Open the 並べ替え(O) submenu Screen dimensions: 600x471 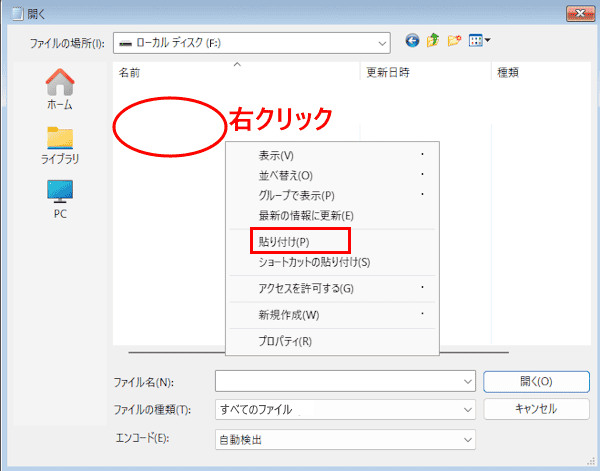(x=332, y=176)
